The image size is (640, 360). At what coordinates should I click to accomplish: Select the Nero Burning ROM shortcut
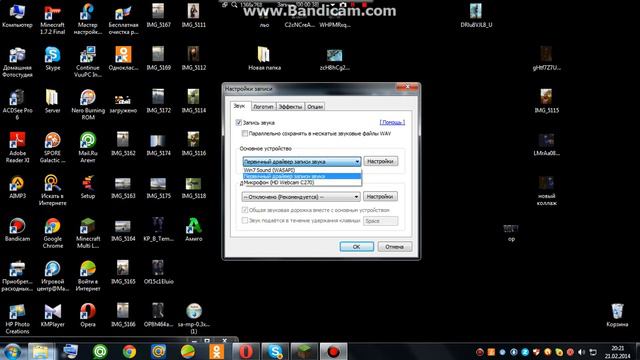88,105
